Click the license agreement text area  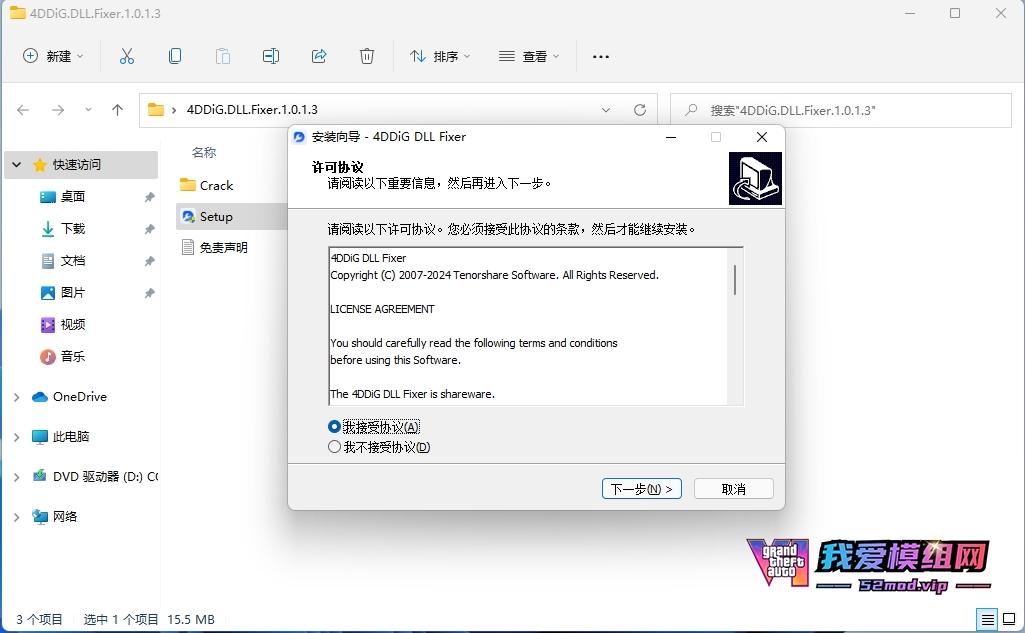point(528,326)
